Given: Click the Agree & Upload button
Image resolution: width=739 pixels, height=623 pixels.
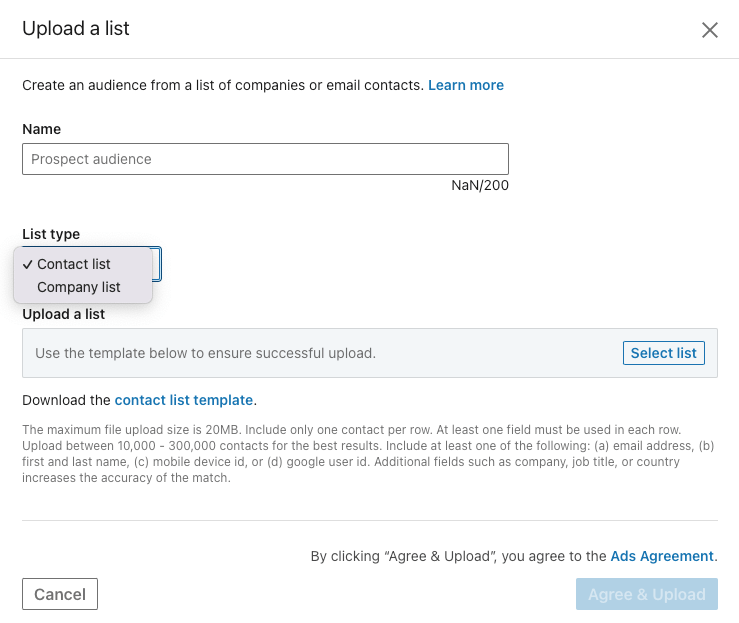Looking at the screenshot, I should (647, 594).
